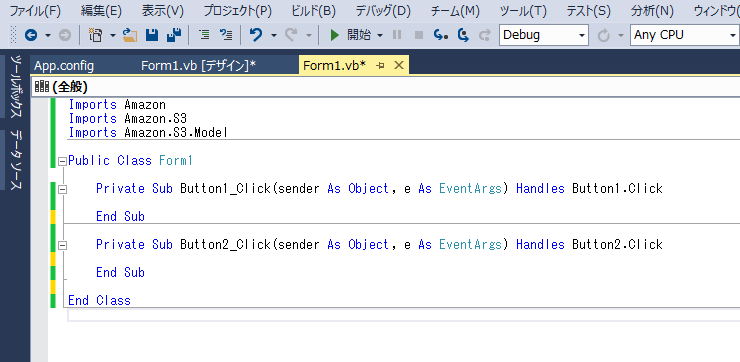The height and width of the screenshot is (362, 740).
Task: Open the 編集(E) menu
Action: [101, 11]
